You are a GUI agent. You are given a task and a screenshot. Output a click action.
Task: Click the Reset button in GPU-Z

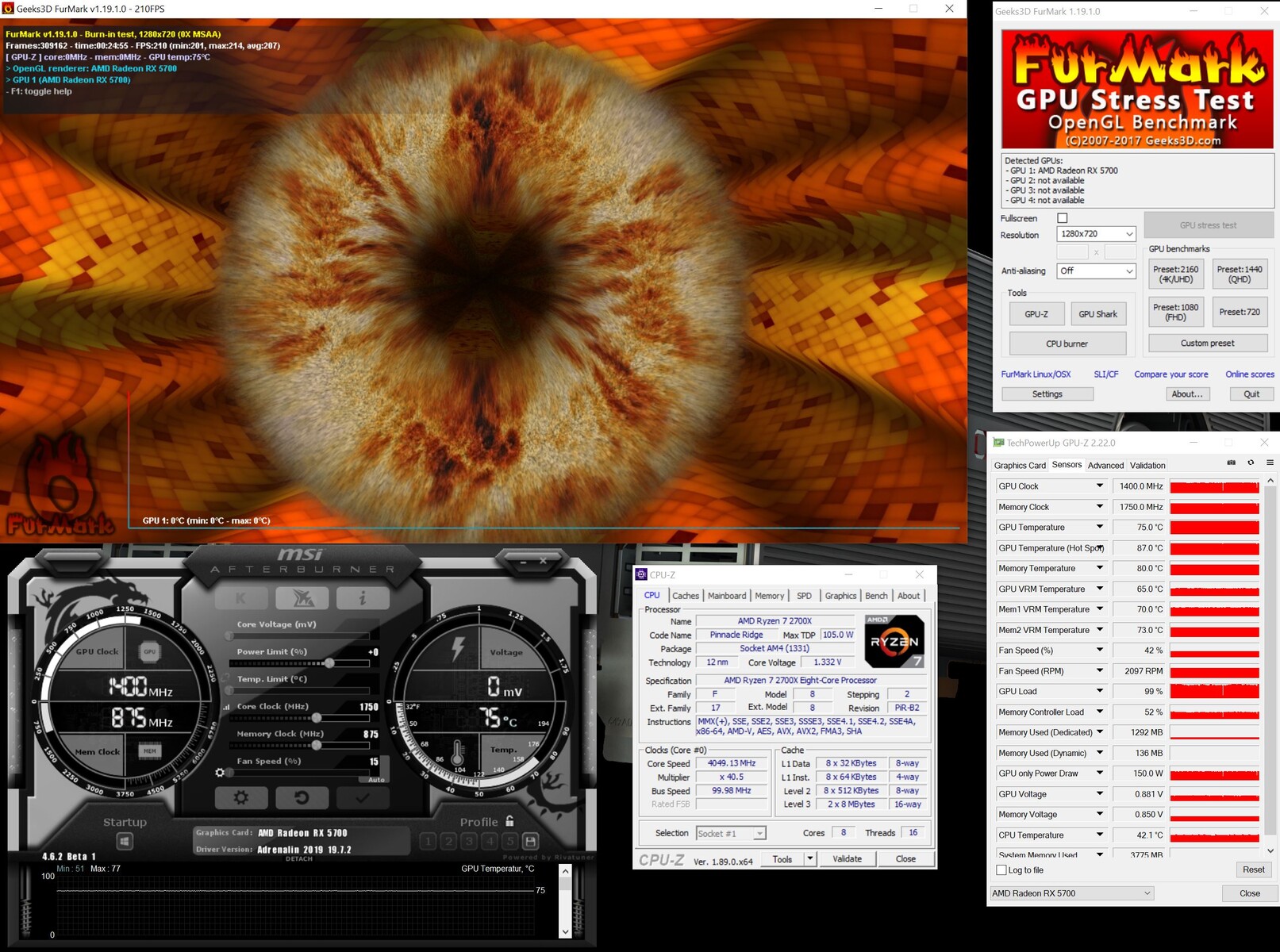[x=1254, y=870]
